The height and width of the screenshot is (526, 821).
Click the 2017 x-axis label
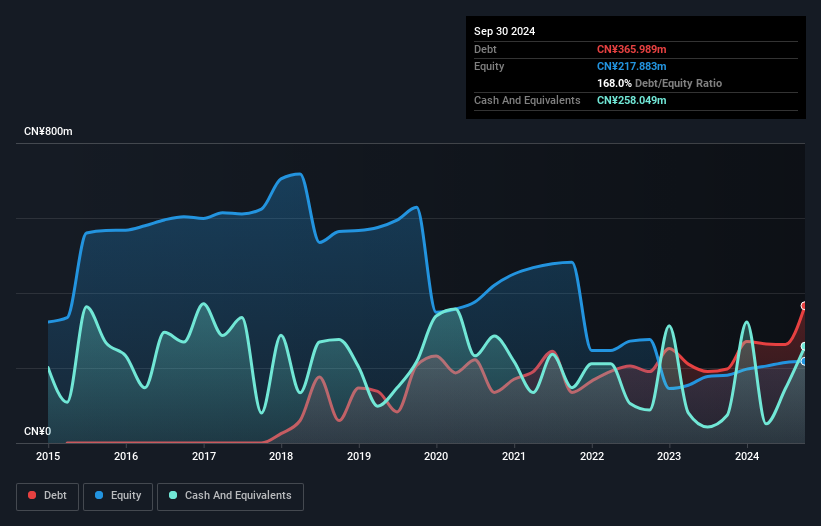[204, 456]
